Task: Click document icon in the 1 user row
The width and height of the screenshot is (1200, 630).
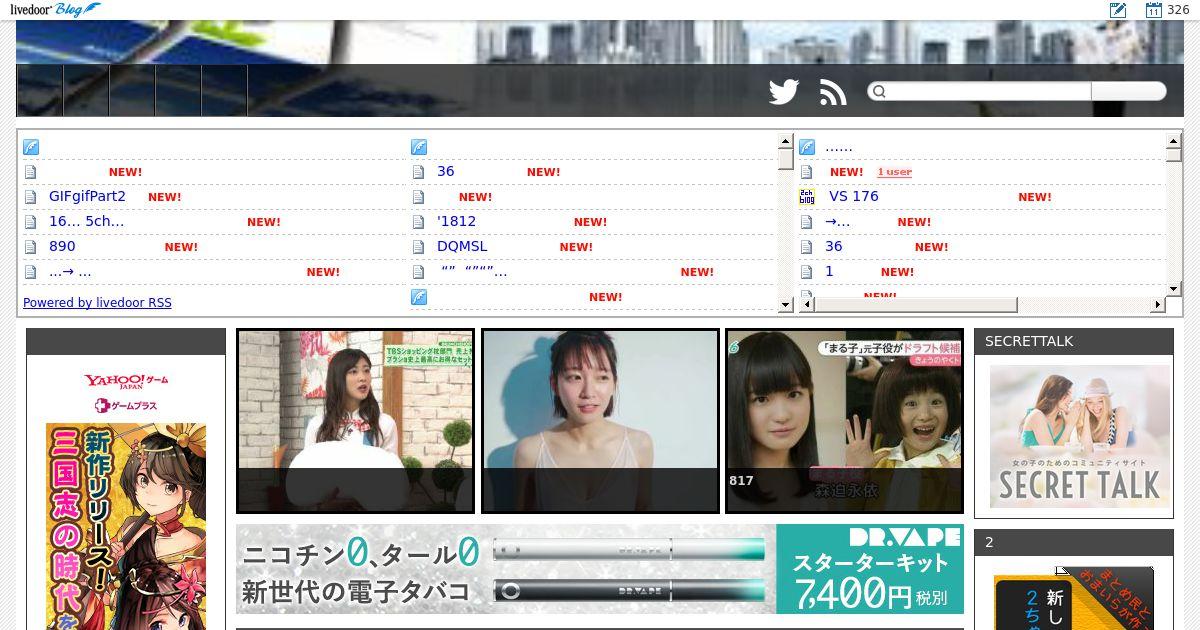Action: (x=806, y=172)
